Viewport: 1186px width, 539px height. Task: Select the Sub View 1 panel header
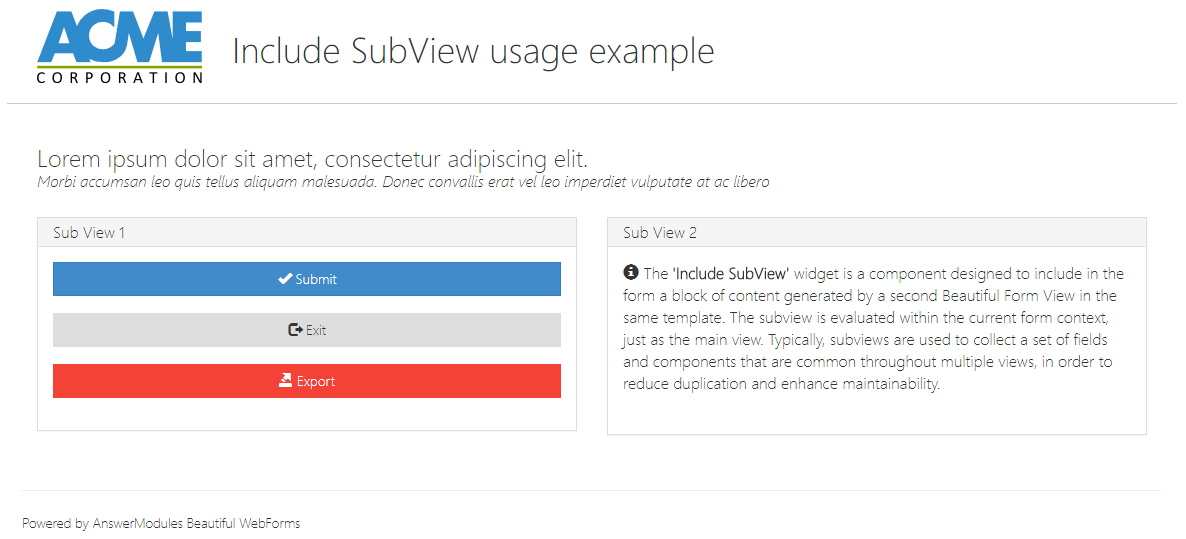[307, 232]
